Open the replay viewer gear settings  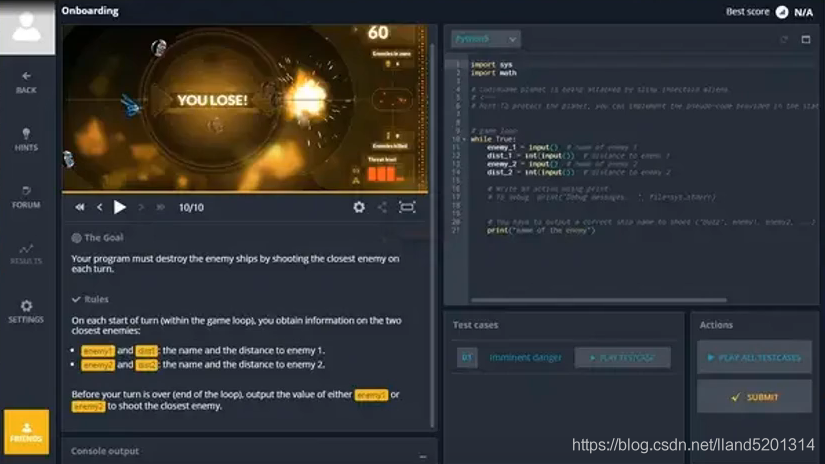pyautogui.click(x=359, y=207)
